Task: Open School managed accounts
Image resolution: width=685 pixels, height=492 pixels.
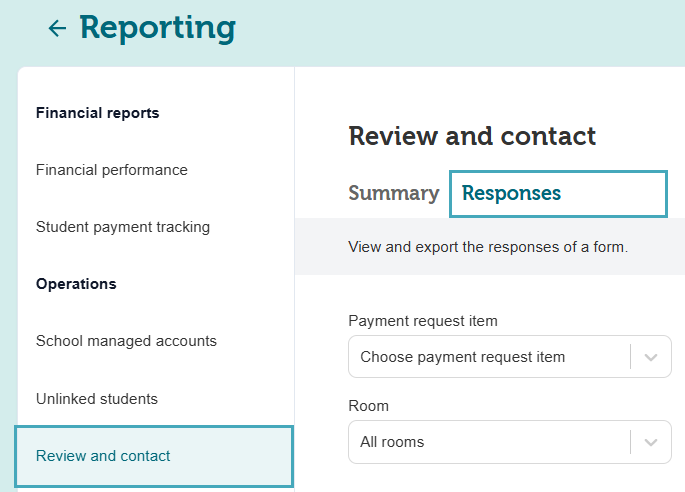Action: click(126, 341)
